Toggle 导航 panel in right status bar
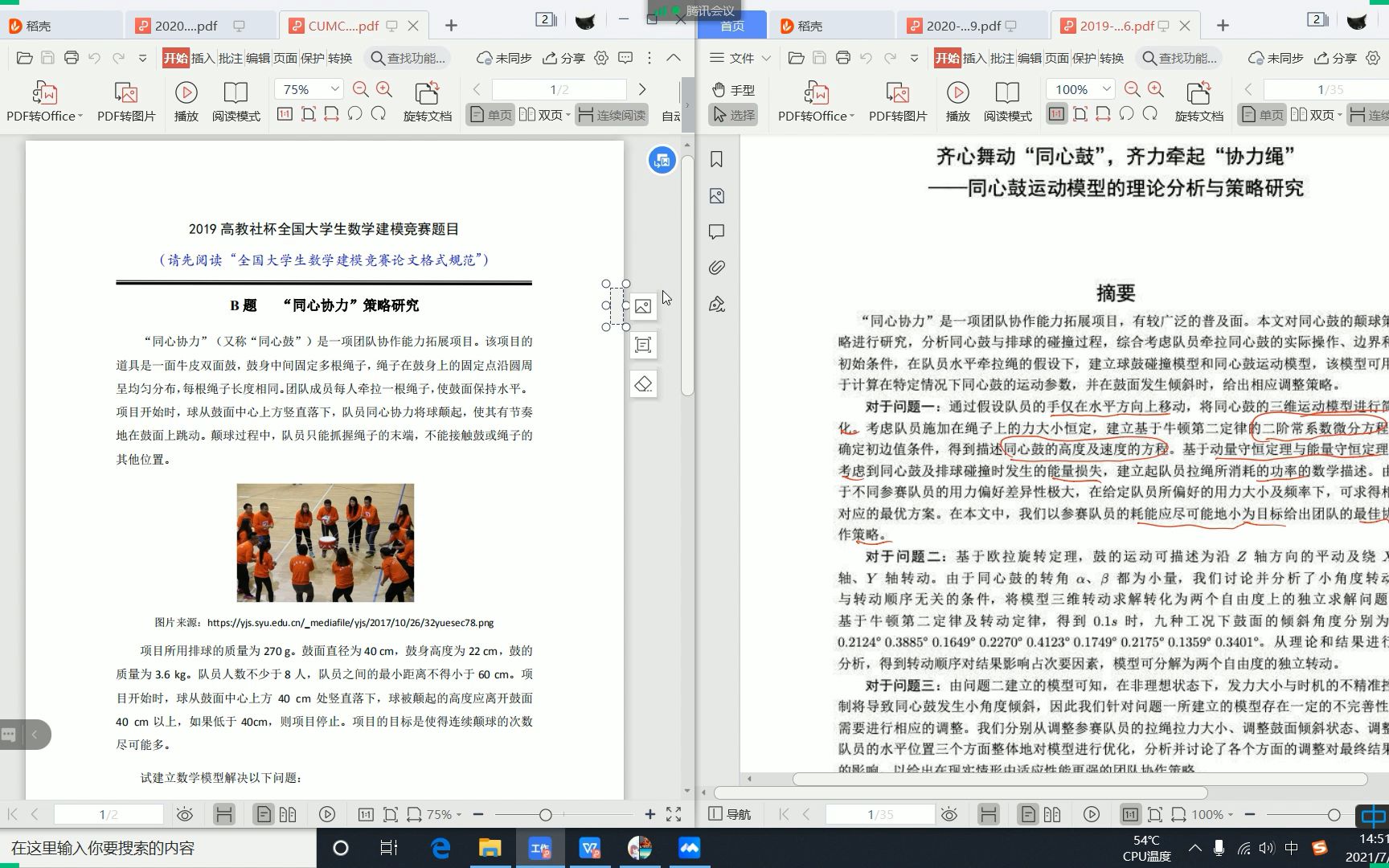Screen dimensions: 1389x868 click(x=730, y=814)
